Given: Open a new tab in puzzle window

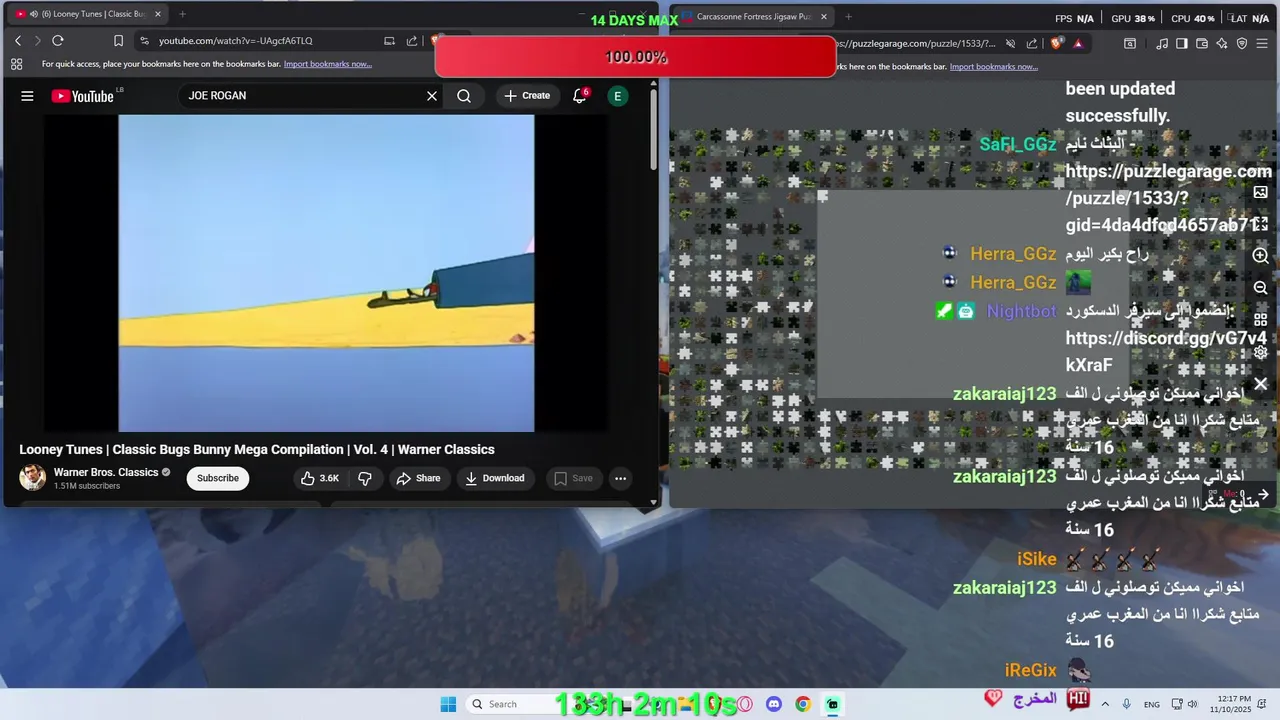Looking at the screenshot, I should point(848,17).
